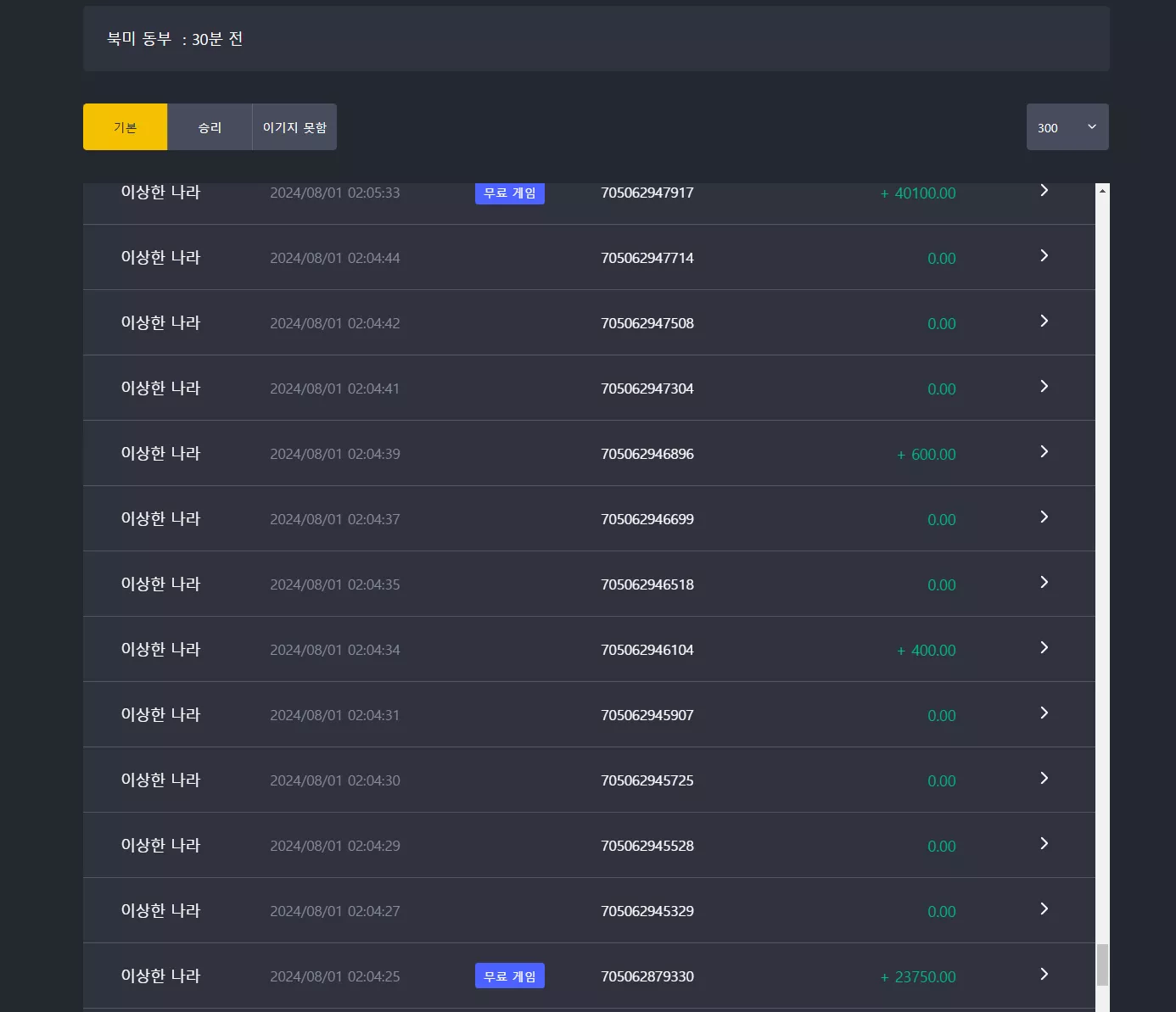Viewport: 1176px width, 1012px height.
Task: Select record number 705062945725
Action: [647, 780]
